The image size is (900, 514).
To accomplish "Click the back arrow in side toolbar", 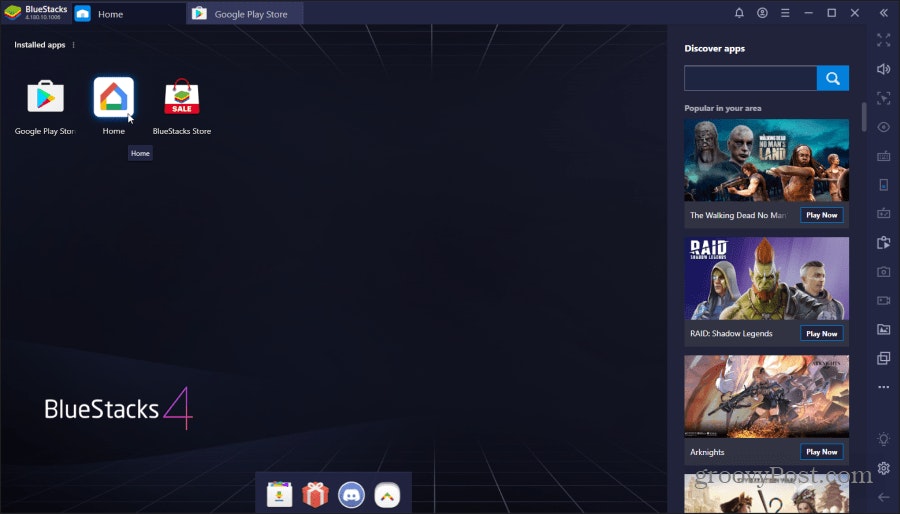I will 884,497.
